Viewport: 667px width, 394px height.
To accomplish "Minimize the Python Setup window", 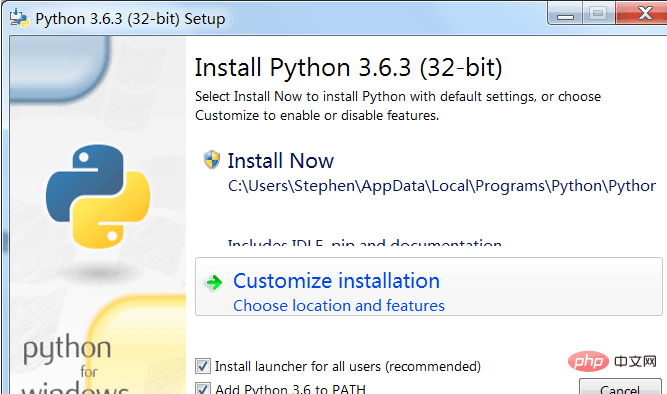I will [x=565, y=14].
